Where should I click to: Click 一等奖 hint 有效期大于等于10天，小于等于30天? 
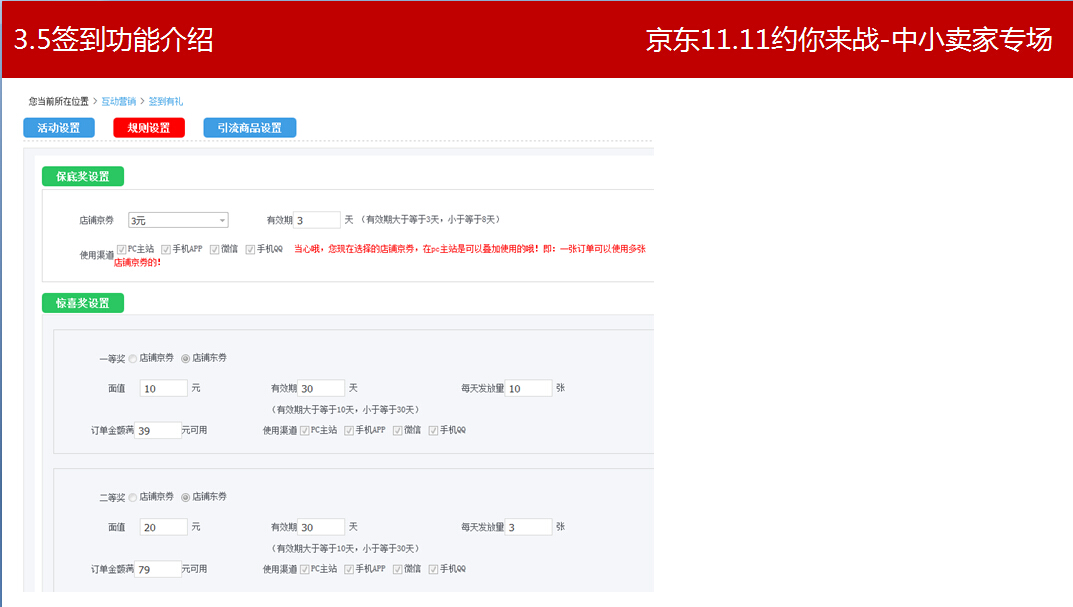tap(346, 410)
